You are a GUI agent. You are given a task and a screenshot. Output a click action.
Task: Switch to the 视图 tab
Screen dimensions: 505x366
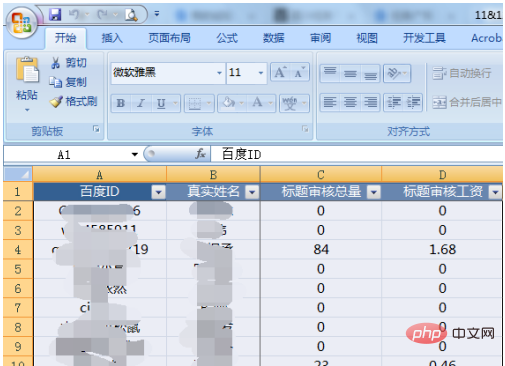[x=367, y=38]
